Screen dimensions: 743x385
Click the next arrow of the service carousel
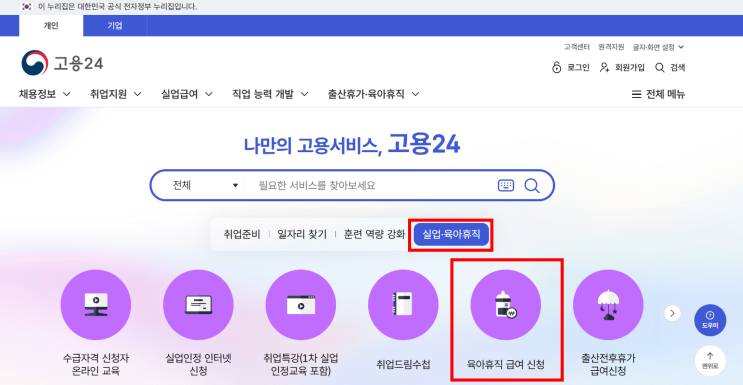(x=672, y=313)
